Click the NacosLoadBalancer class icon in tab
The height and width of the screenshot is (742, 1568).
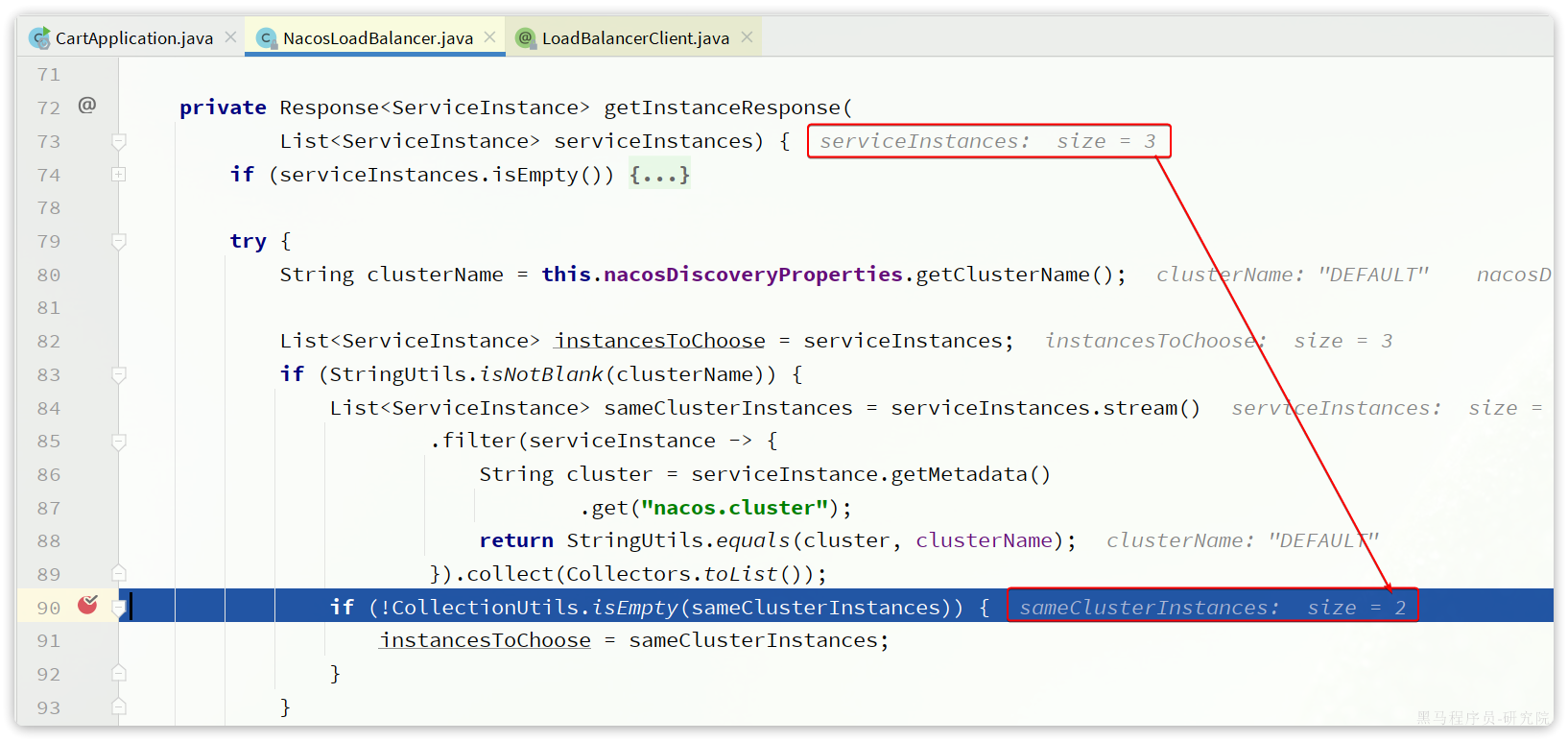266,38
